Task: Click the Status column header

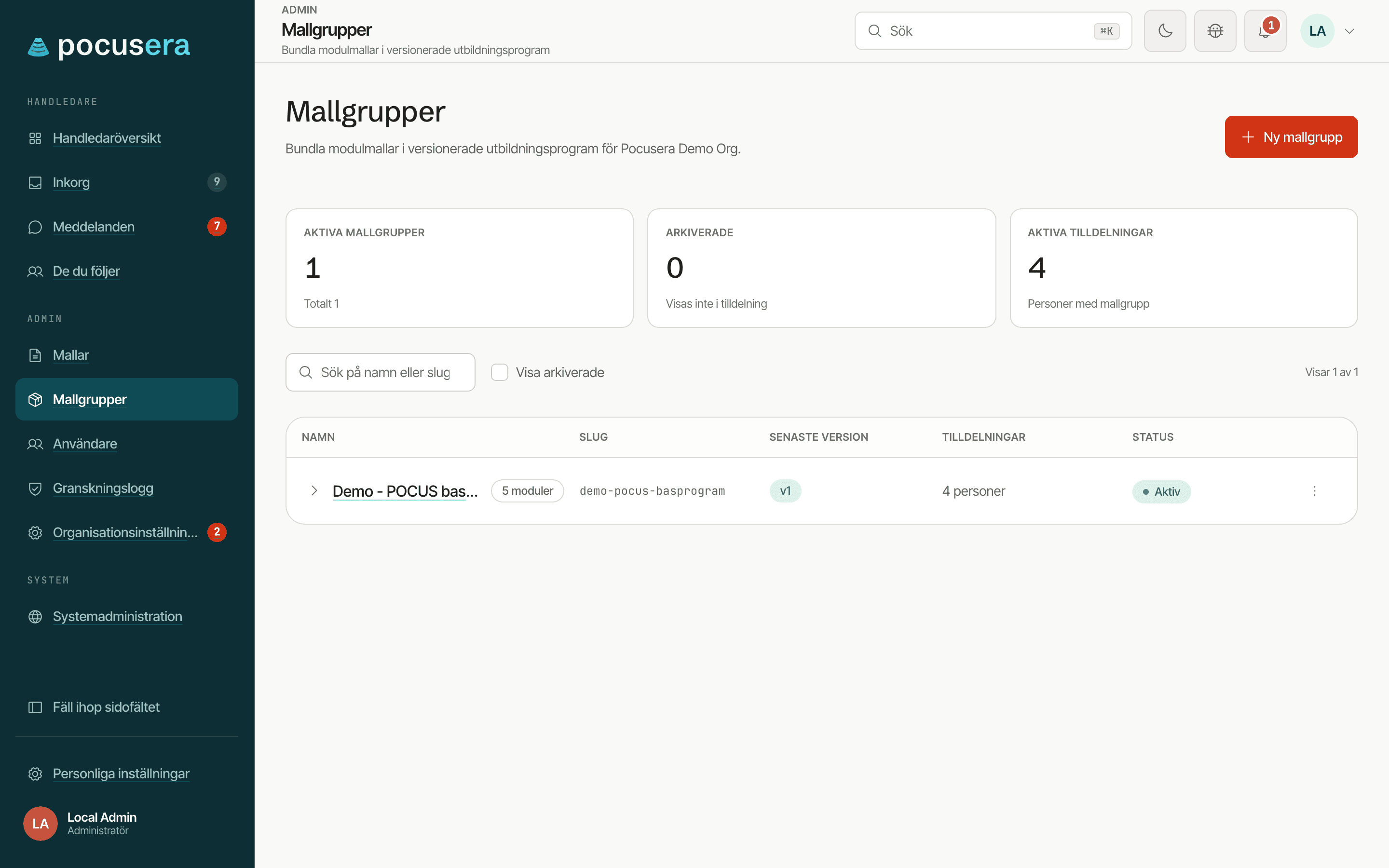Action: [1153, 437]
